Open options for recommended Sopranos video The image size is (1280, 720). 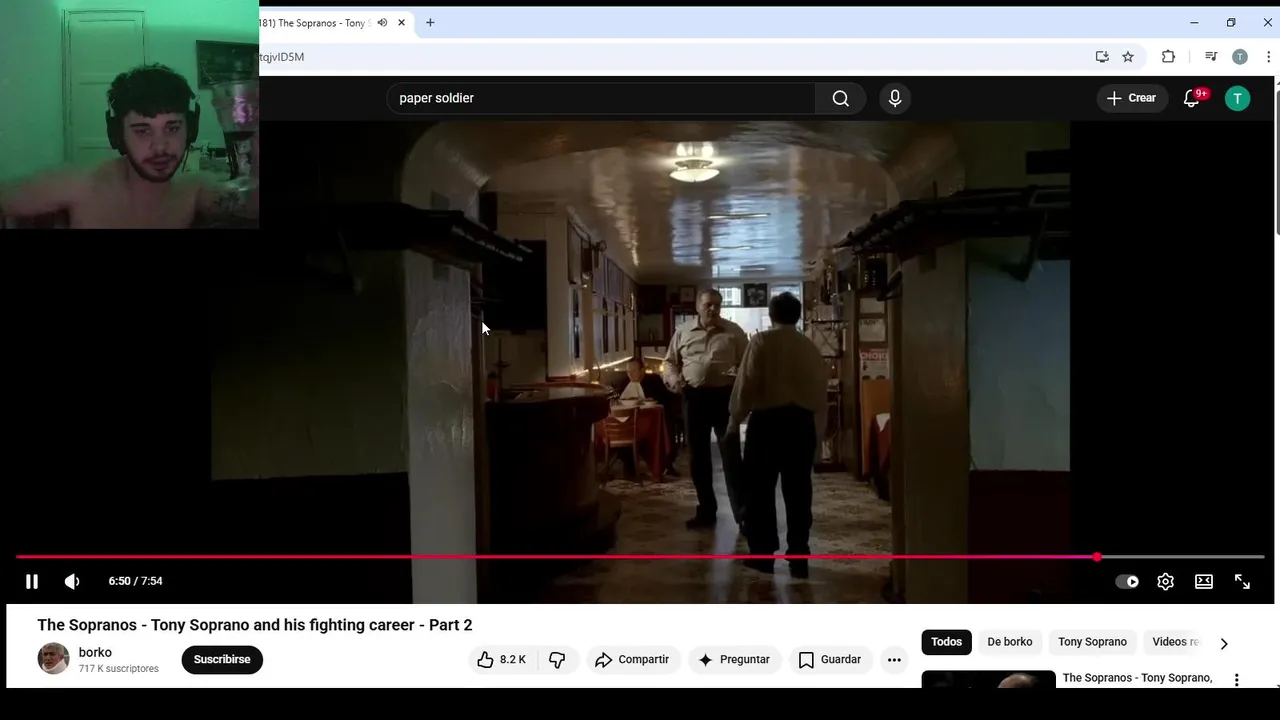pos(1237,679)
